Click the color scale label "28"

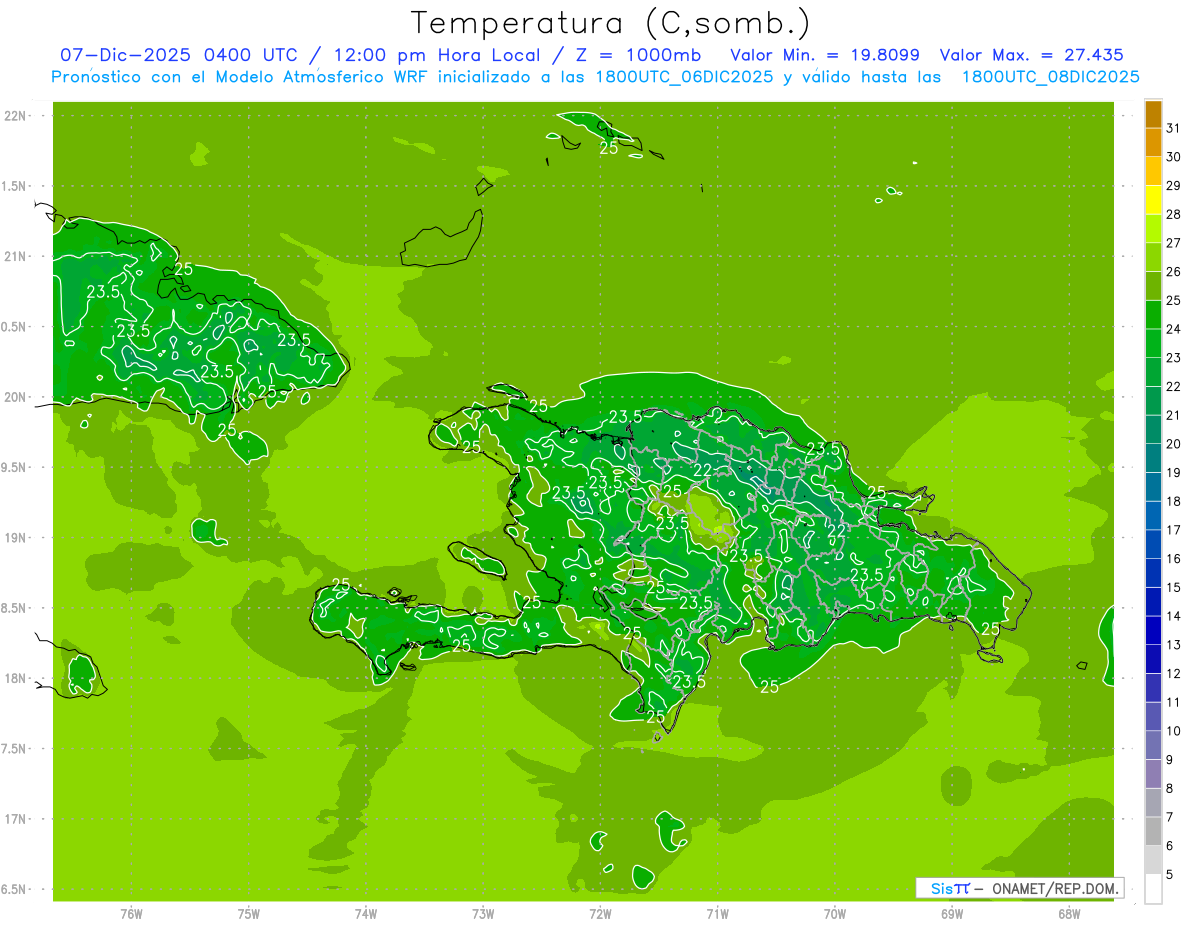pos(1174,214)
